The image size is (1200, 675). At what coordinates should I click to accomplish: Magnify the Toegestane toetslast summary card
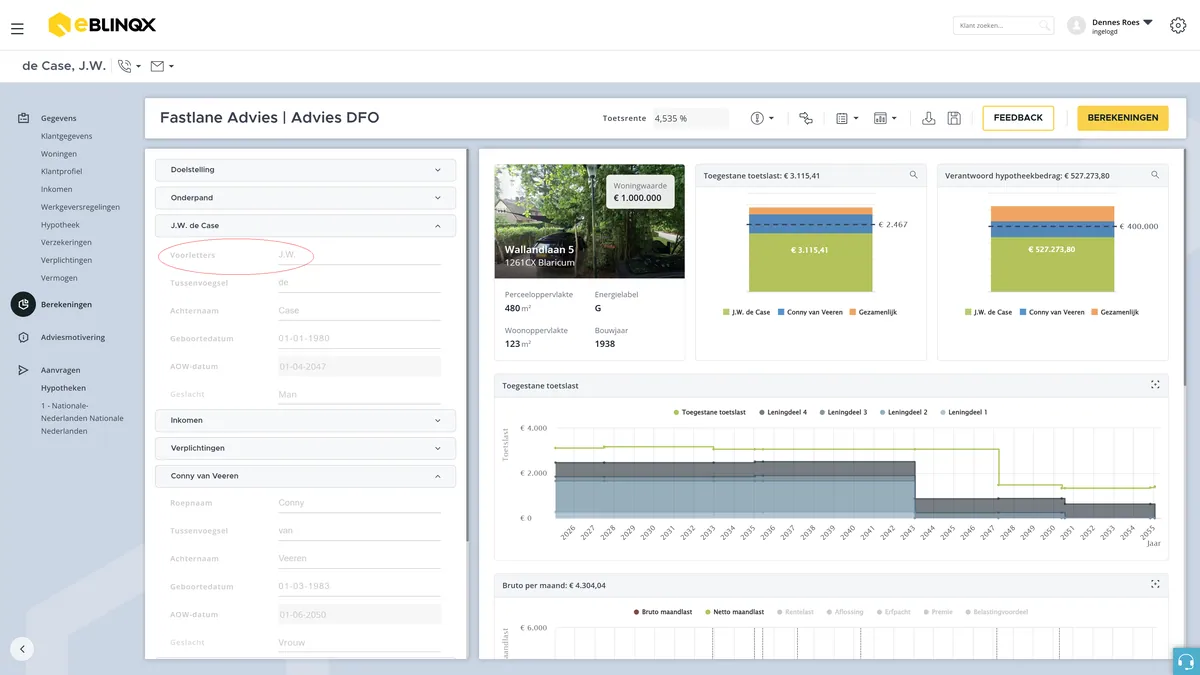point(913,175)
